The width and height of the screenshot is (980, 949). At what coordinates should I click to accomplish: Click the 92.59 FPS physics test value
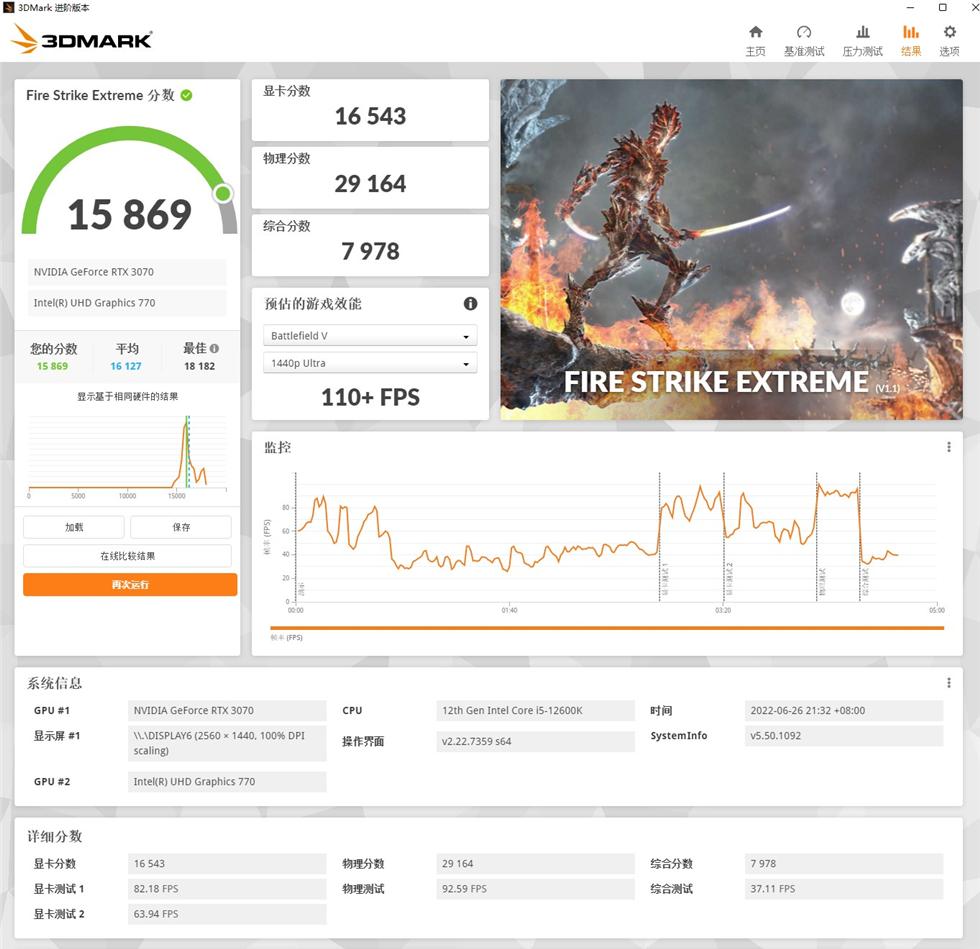(x=535, y=888)
